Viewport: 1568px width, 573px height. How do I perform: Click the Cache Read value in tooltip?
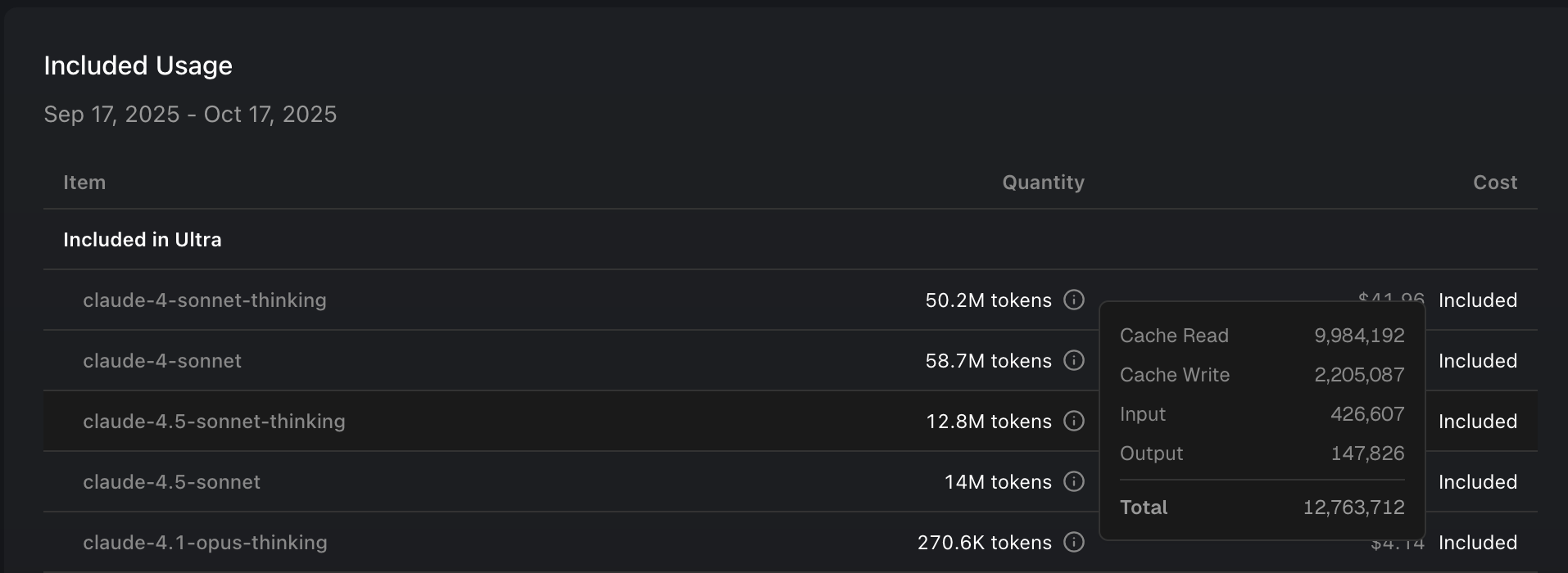(x=1358, y=336)
